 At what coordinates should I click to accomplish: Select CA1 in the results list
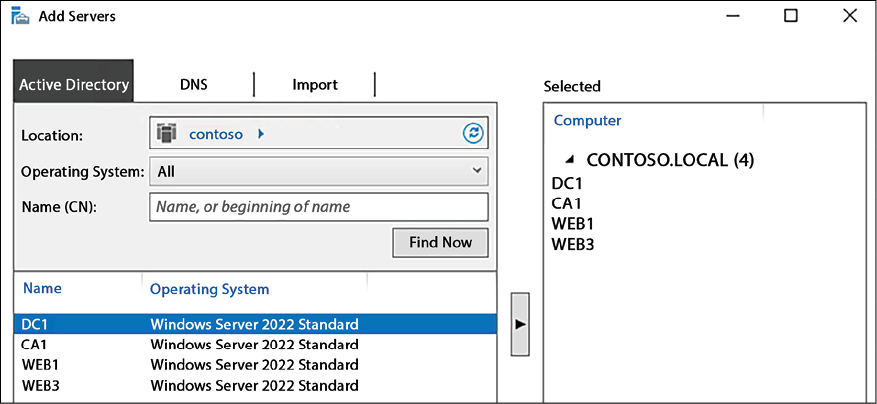[255, 344]
